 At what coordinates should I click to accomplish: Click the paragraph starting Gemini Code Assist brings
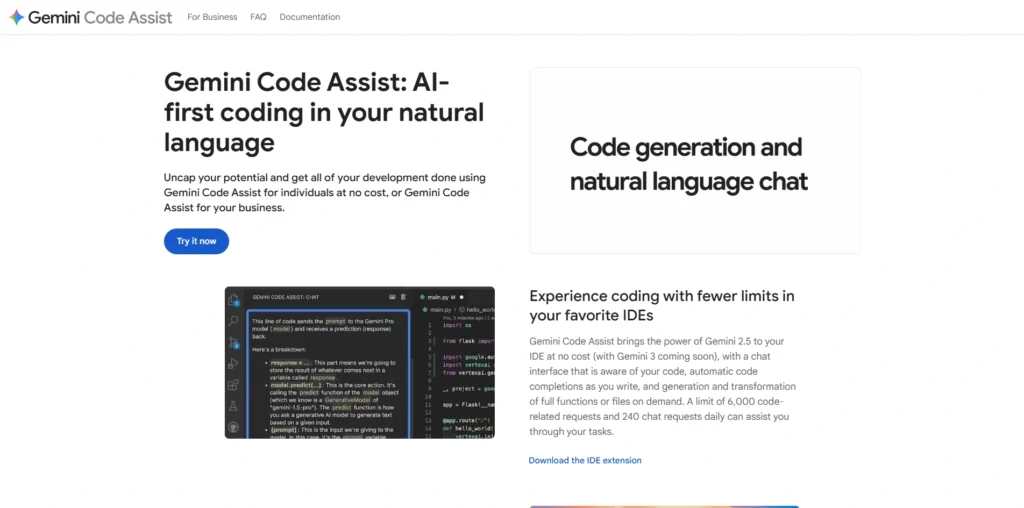[663, 387]
